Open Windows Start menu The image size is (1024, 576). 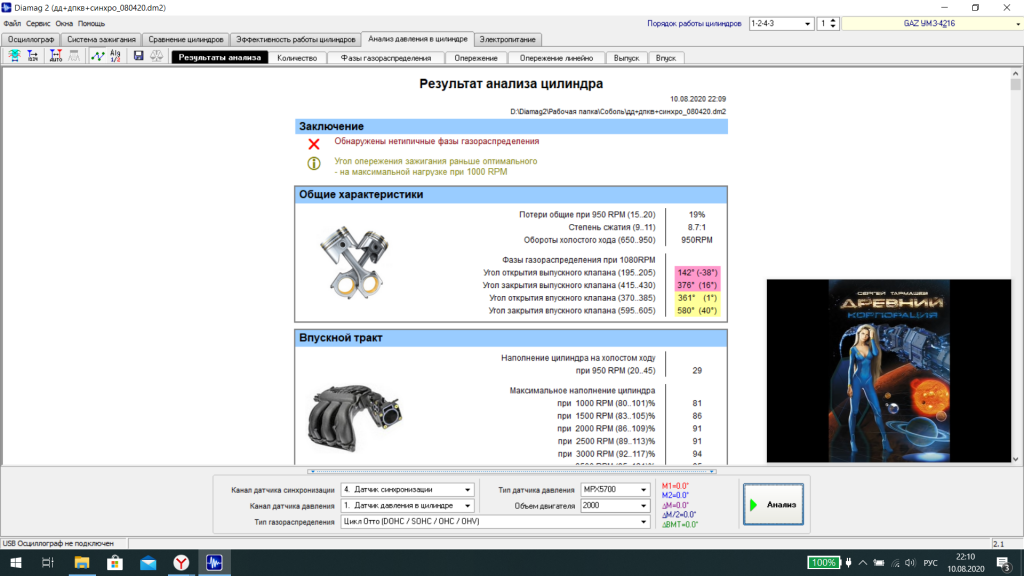15,562
